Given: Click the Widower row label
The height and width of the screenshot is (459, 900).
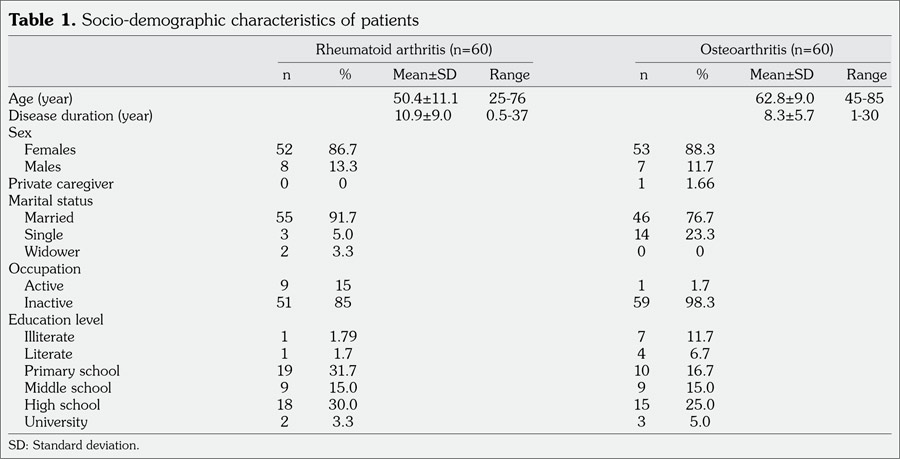Looking at the screenshot, I should (x=53, y=251).
